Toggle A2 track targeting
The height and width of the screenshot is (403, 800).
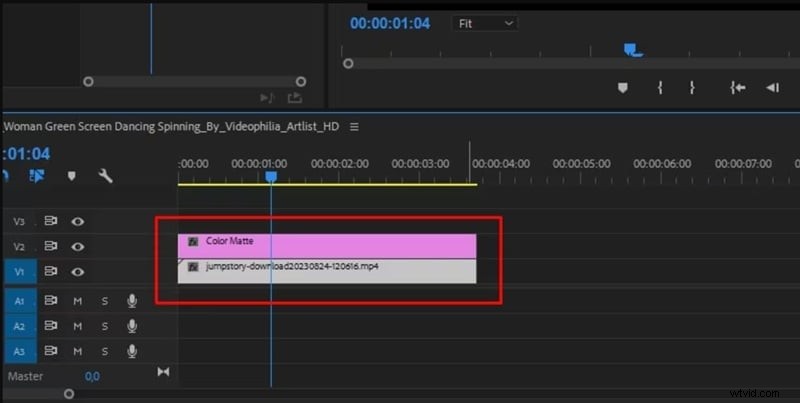click(x=20, y=326)
